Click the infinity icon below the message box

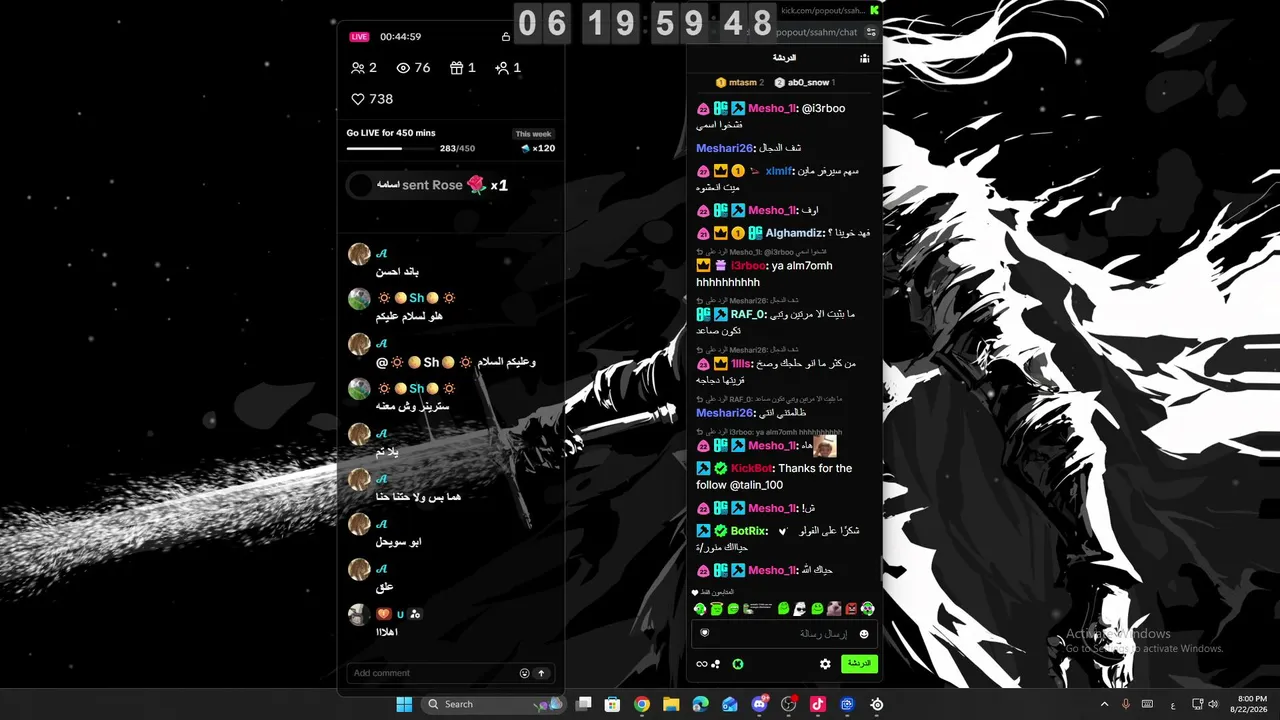pyautogui.click(x=701, y=664)
